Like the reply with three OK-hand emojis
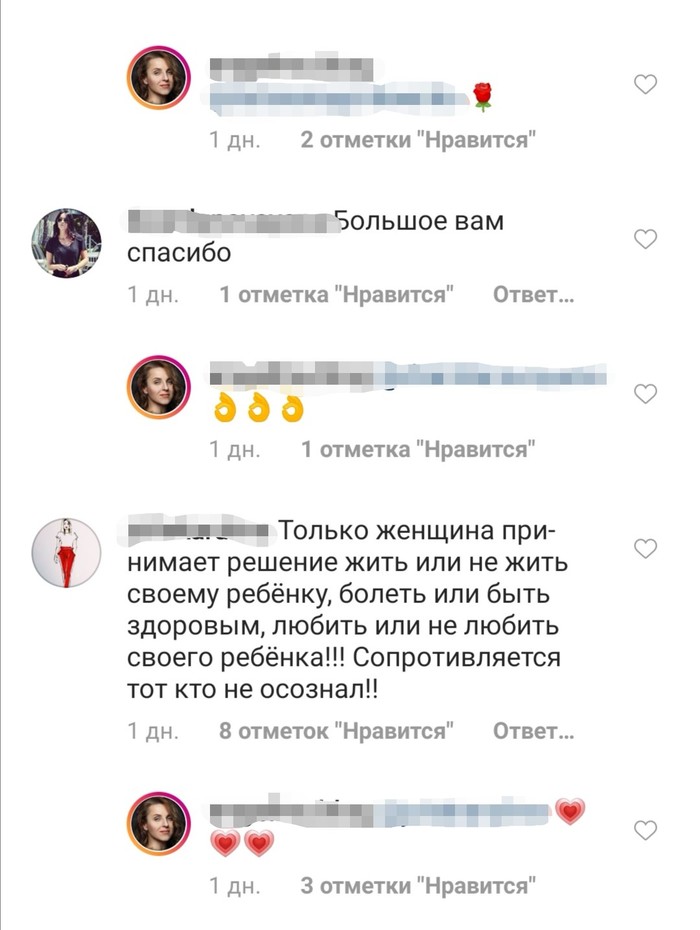The image size is (700, 930). pos(645,394)
